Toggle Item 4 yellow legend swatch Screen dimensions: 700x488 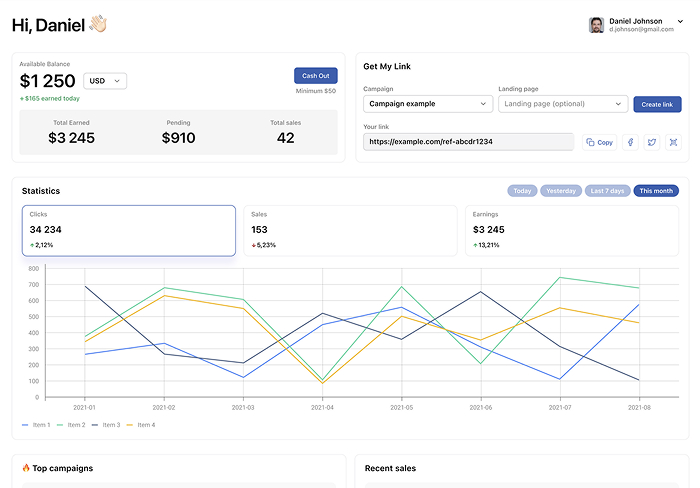click(130, 425)
